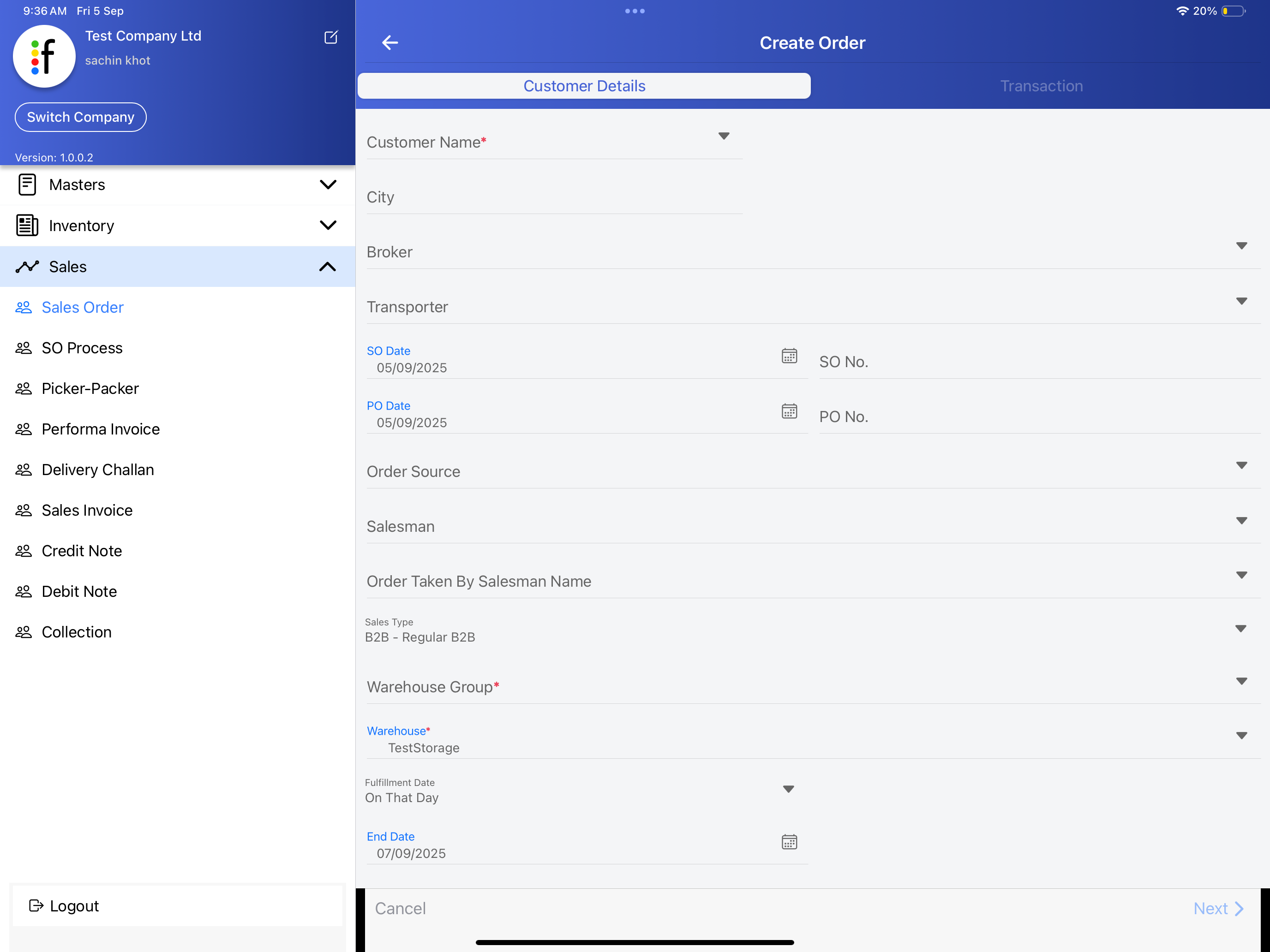
Task: Open the SO Date calendar picker
Action: (x=790, y=356)
